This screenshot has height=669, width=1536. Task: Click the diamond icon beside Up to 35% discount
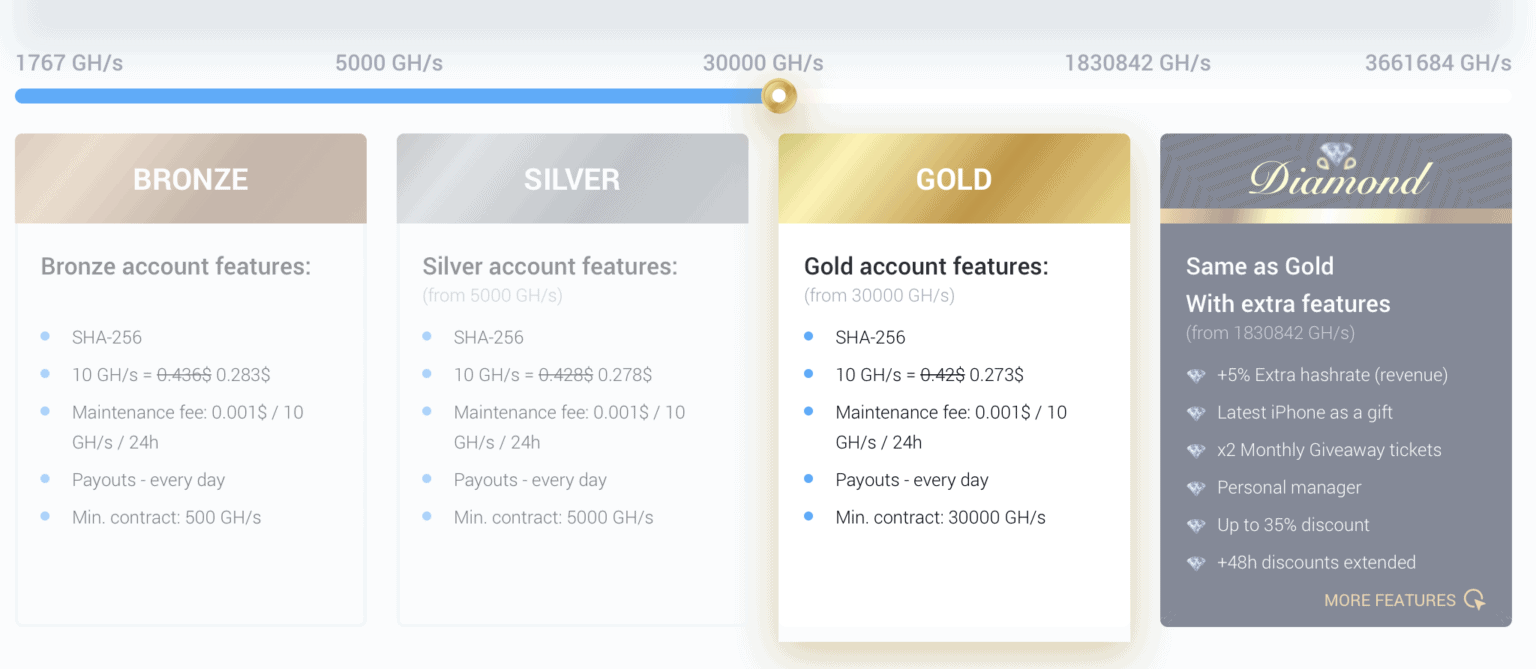[1196, 525]
